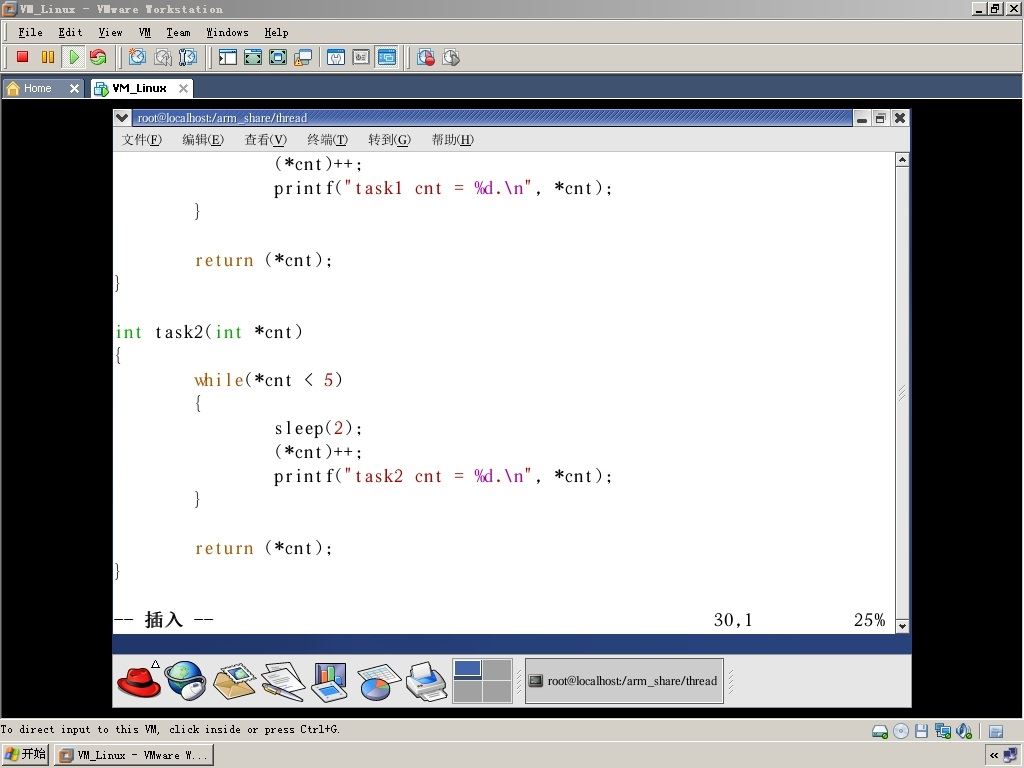Open the View menu in VMware
1024x768 pixels.
click(110, 32)
